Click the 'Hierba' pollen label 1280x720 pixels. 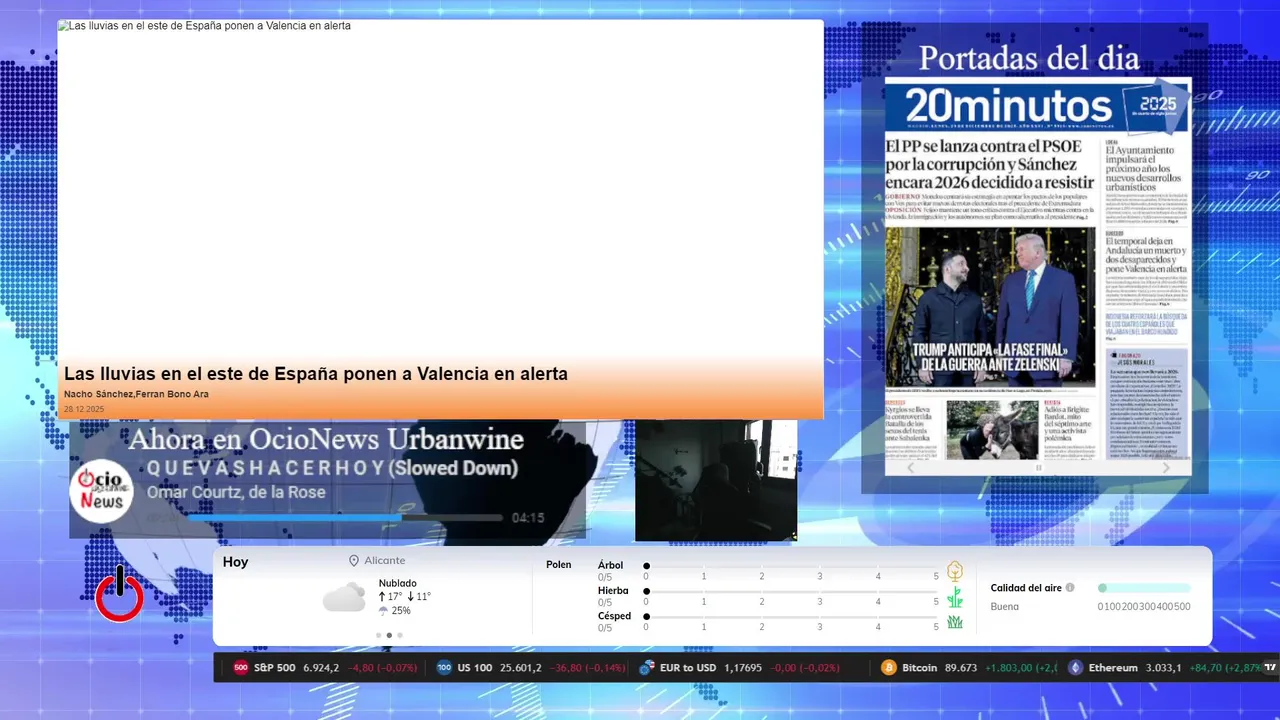[613, 591]
